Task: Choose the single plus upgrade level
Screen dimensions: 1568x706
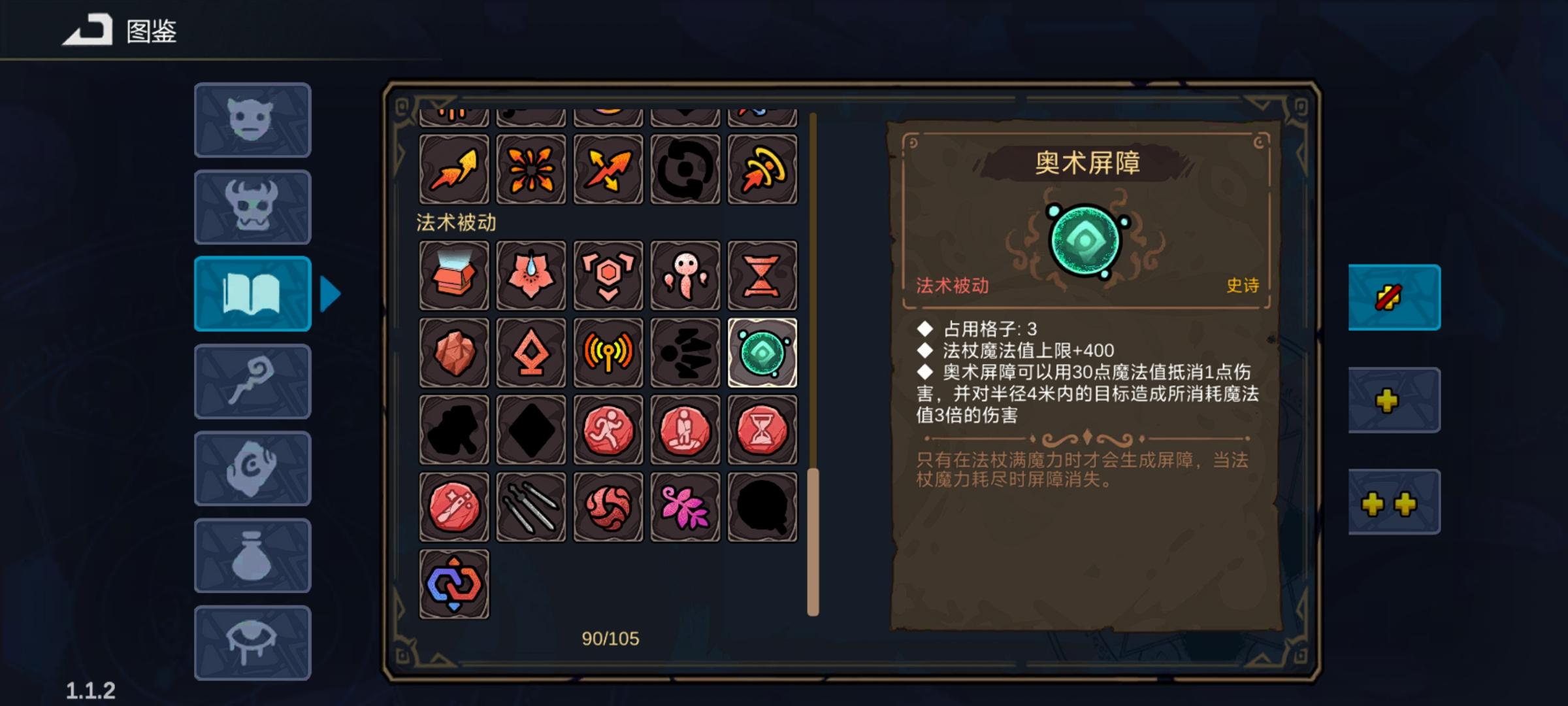Action: pos(1394,400)
